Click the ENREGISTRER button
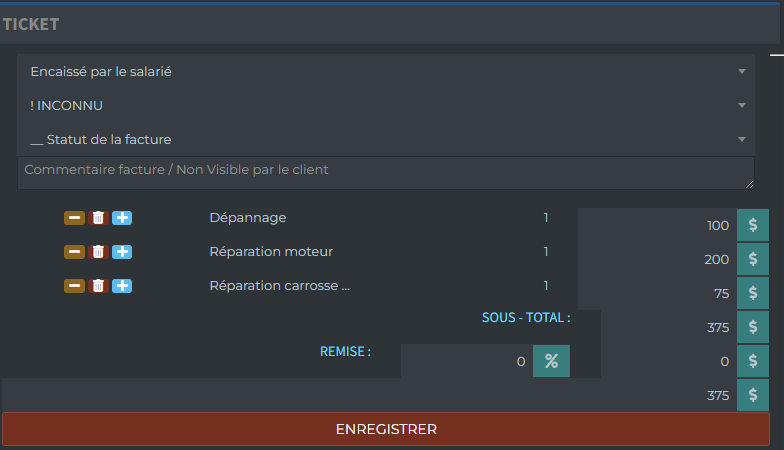Viewport: 784px width, 450px height. pos(386,429)
